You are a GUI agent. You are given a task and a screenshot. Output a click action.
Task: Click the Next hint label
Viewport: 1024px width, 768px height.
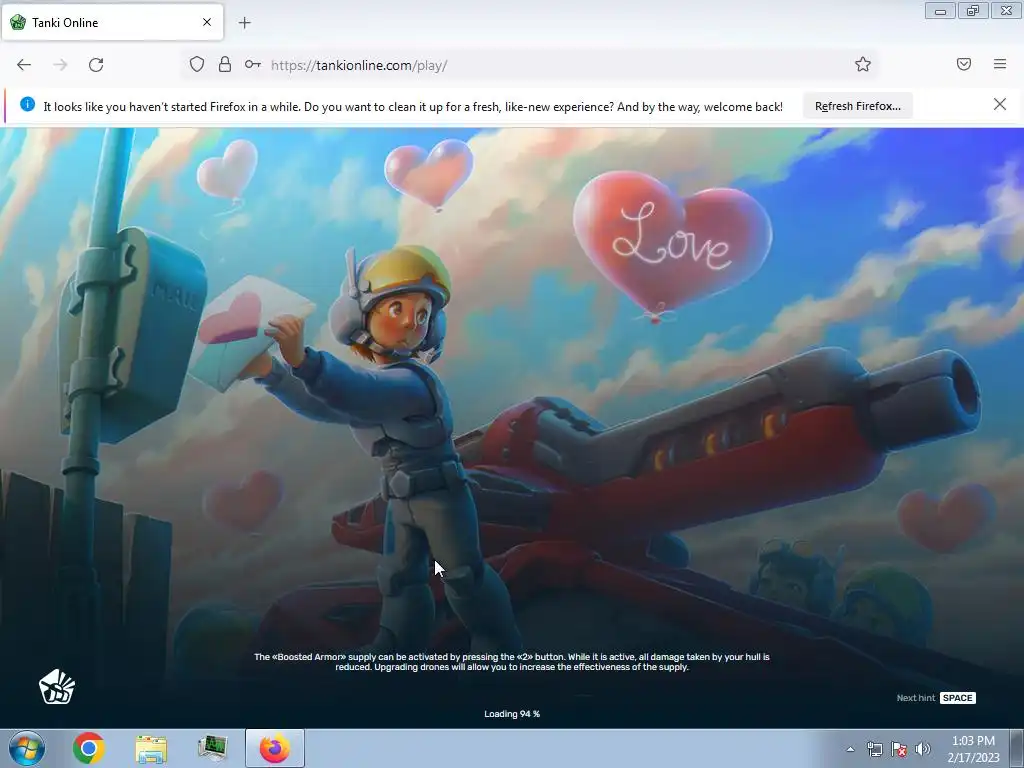tap(916, 698)
